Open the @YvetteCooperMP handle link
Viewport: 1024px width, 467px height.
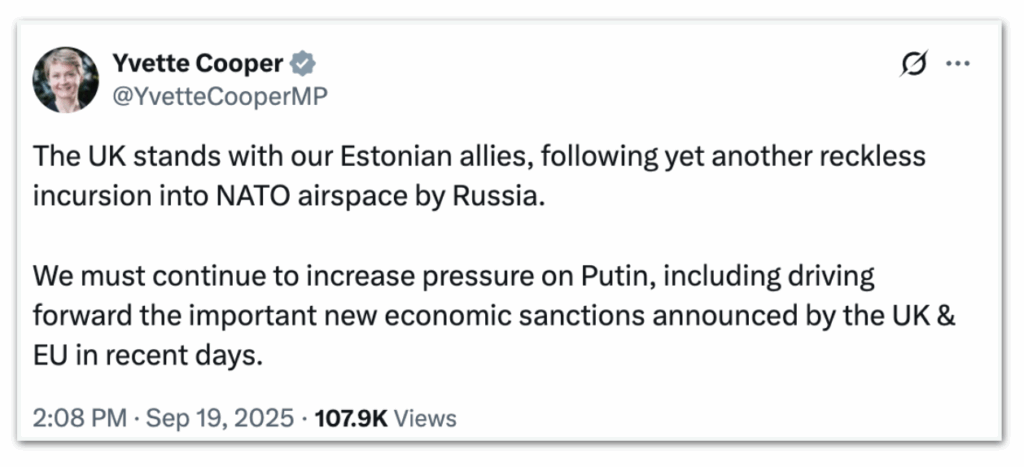point(221,96)
